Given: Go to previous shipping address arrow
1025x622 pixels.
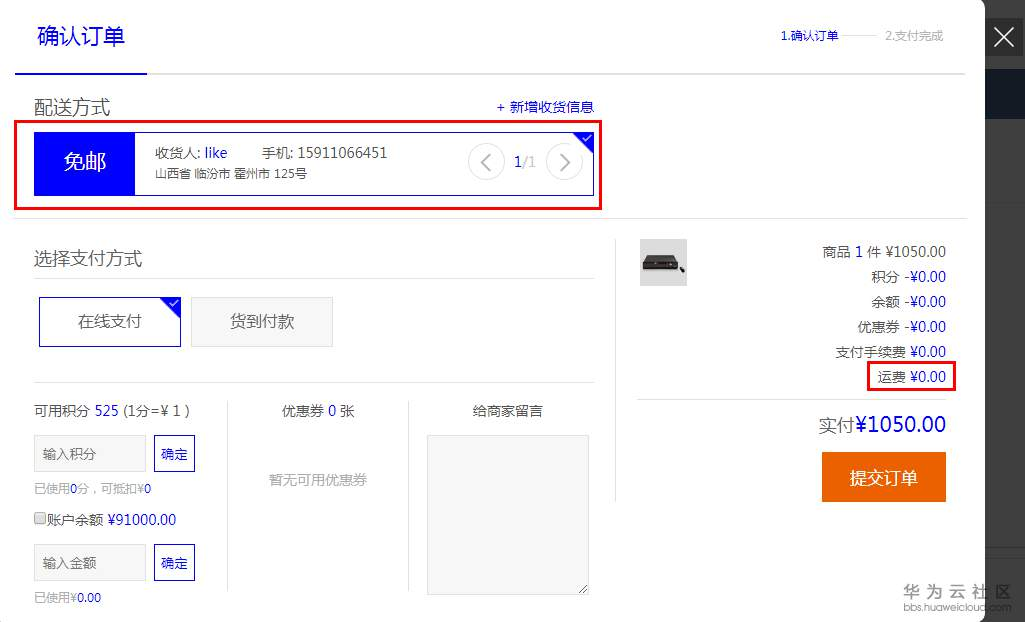Looking at the screenshot, I should pos(486,161).
